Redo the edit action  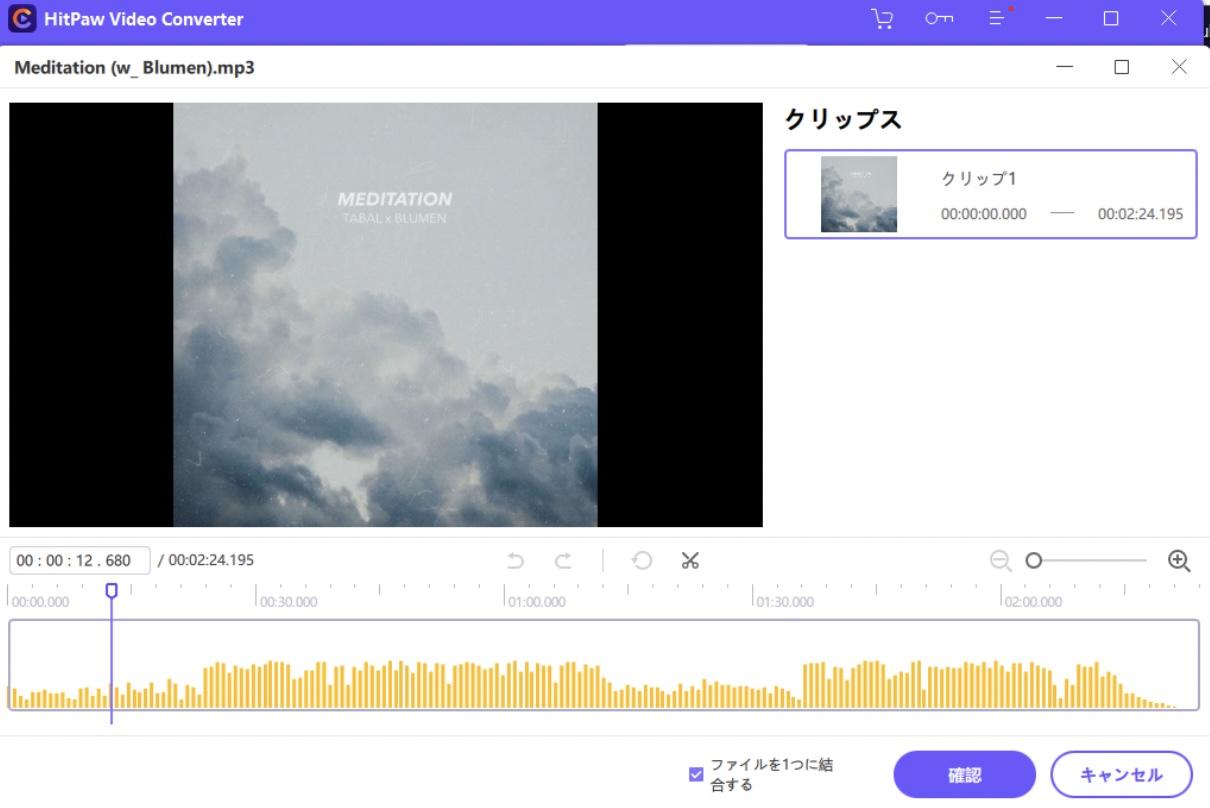click(563, 561)
